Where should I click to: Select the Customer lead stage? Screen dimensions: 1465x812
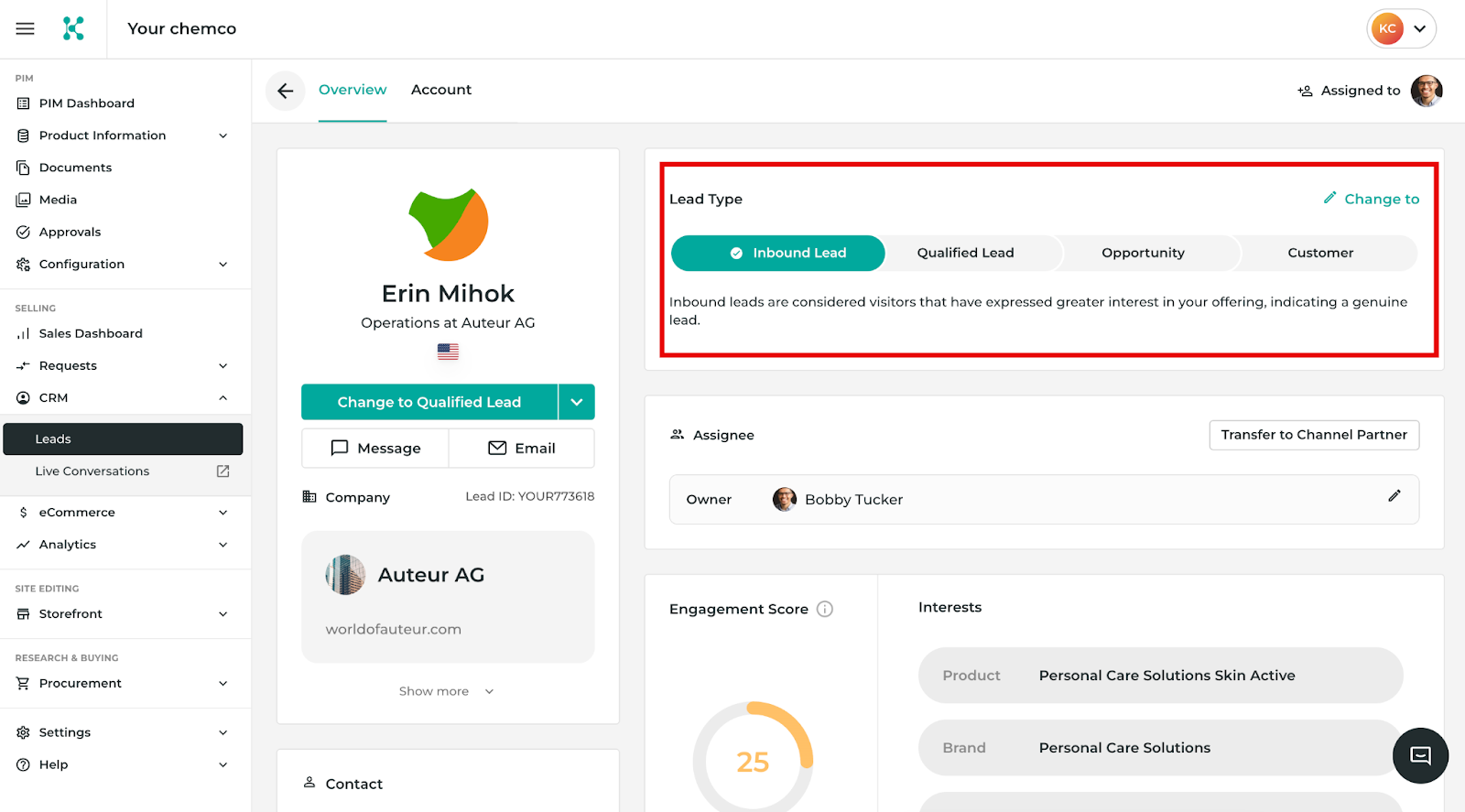pyautogui.click(x=1319, y=254)
